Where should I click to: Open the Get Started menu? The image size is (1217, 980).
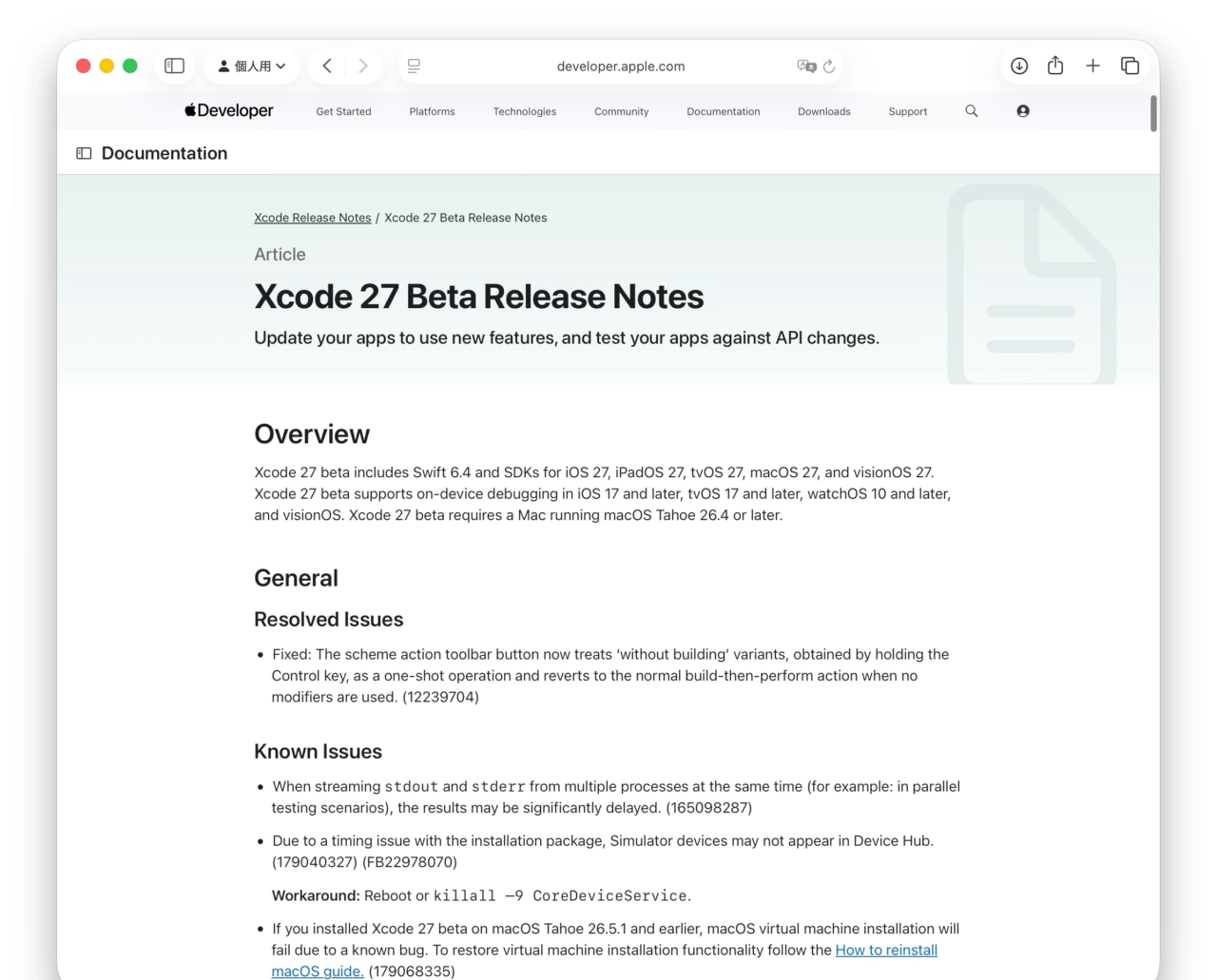pyautogui.click(x=343, y=111)
